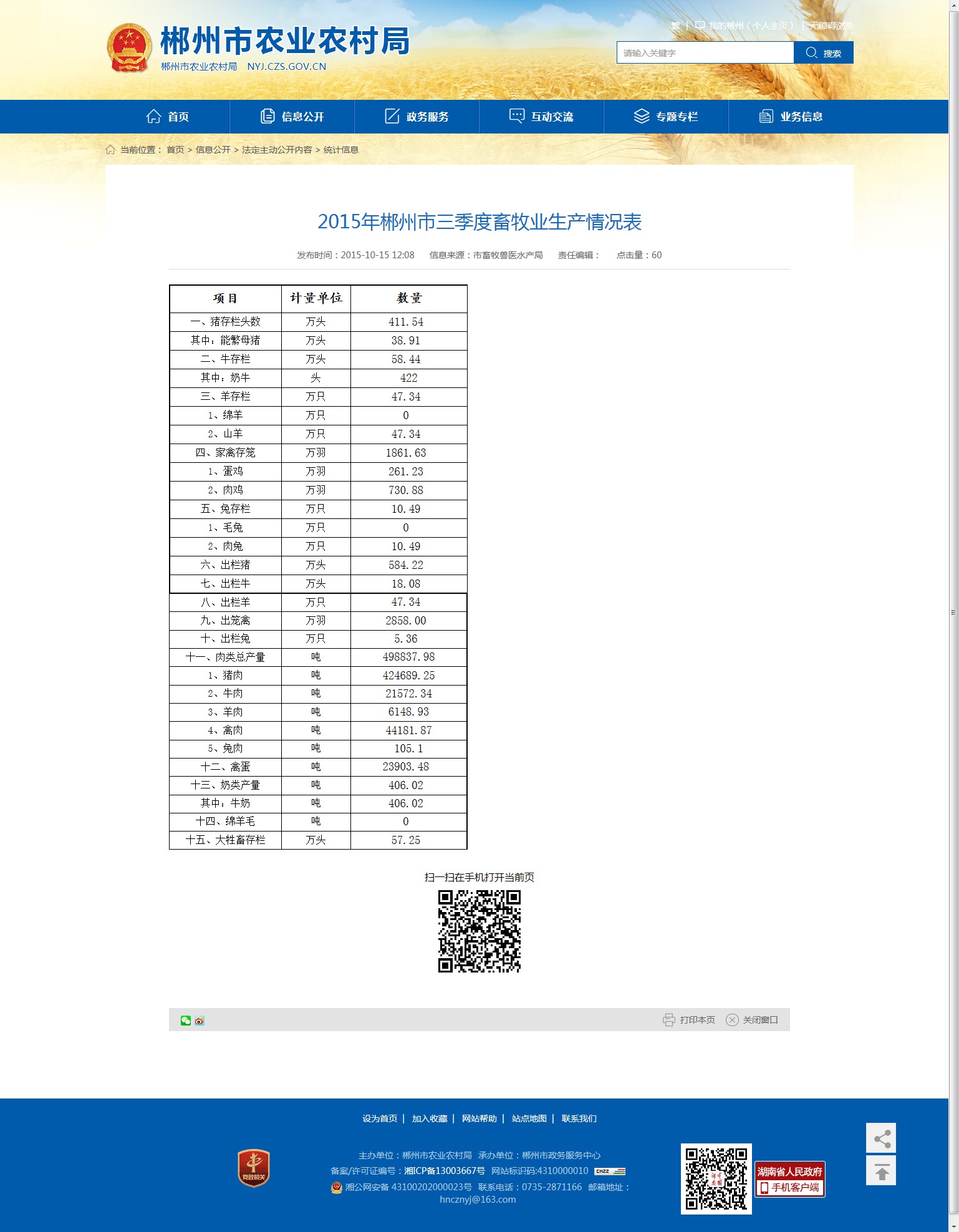
Task: Click 统计信息 in the breadcrumb
Action: click(x=341, y=150)
